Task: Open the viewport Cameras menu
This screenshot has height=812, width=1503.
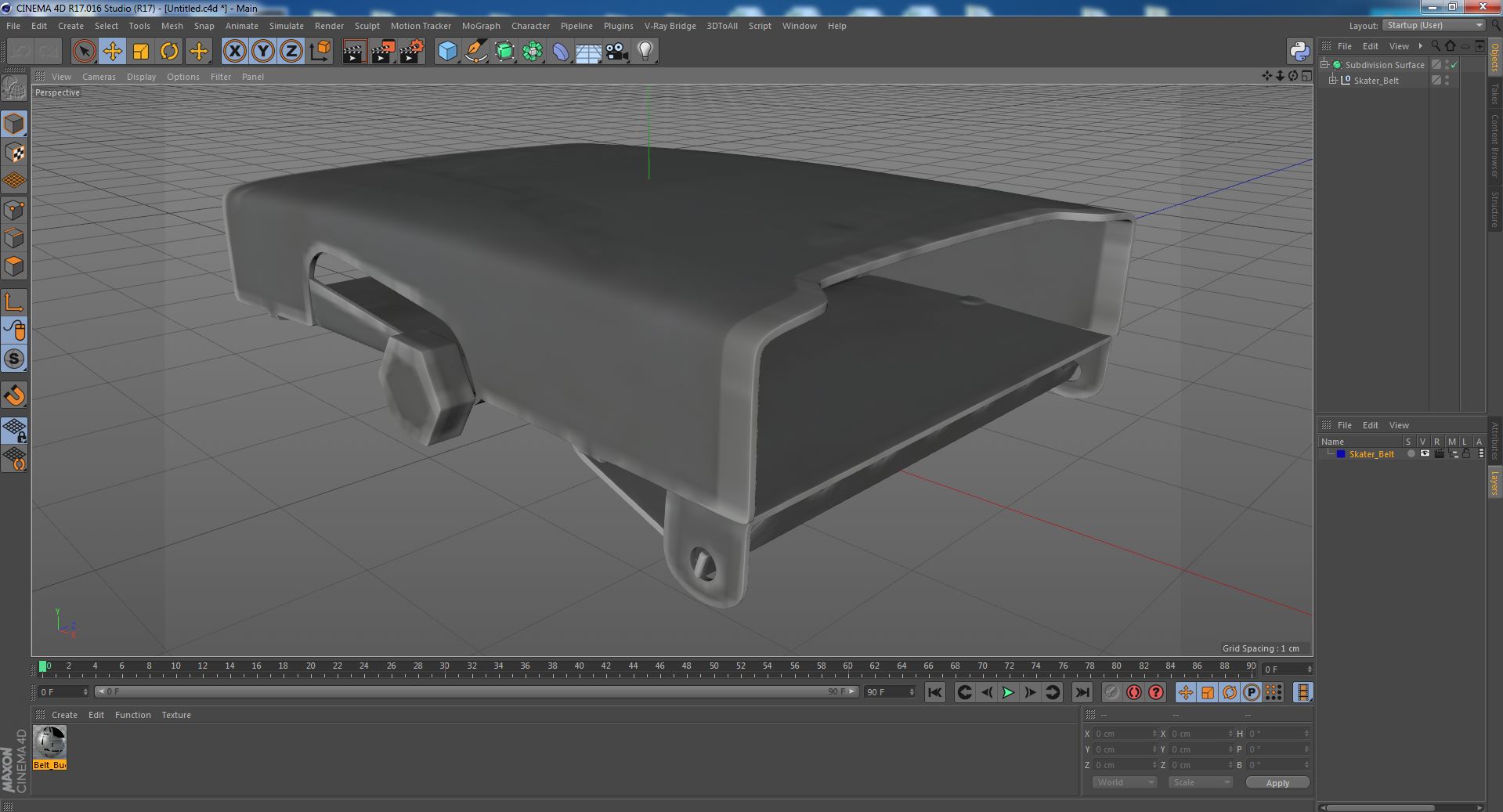Action: coord(99,77)
